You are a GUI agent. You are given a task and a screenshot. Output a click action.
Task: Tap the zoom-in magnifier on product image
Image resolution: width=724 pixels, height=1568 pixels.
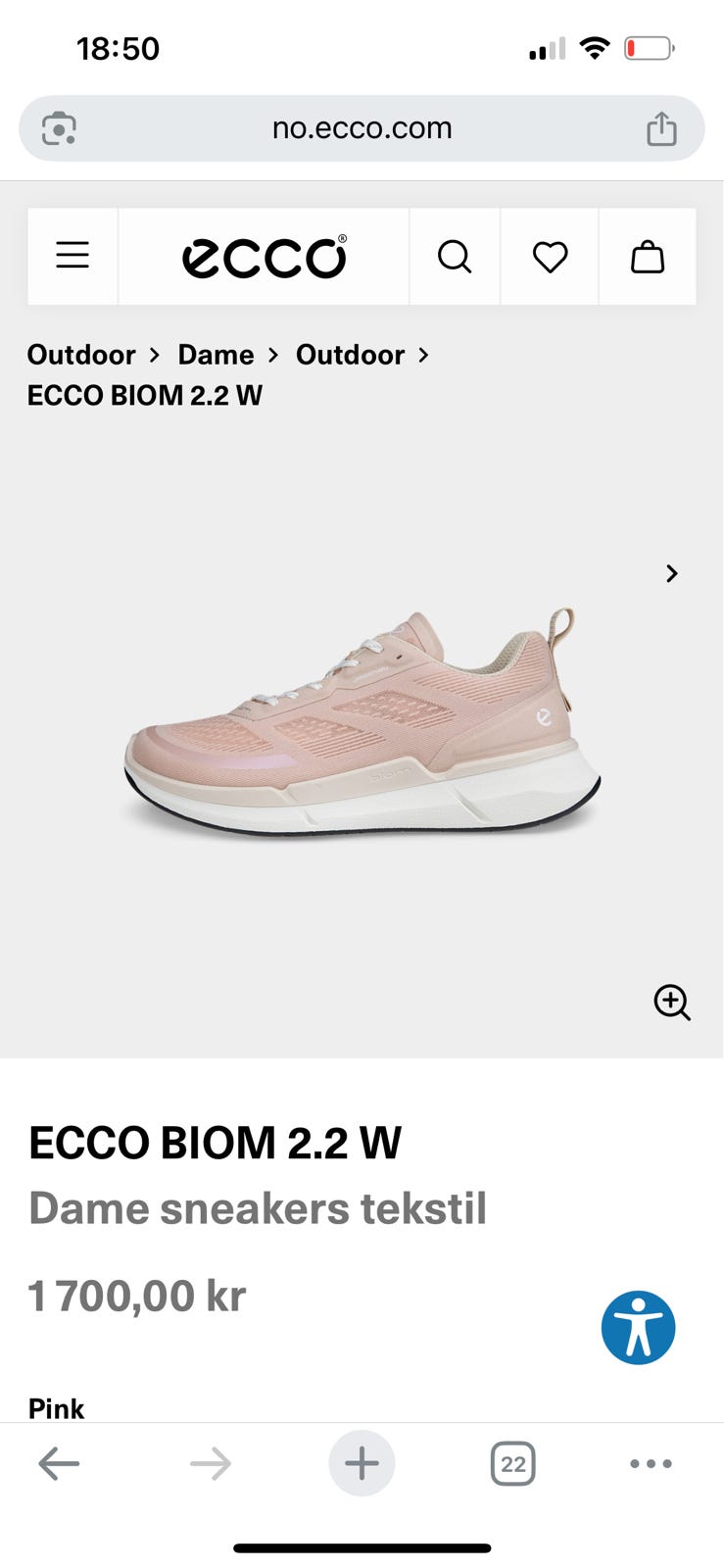click(672, 1003)
